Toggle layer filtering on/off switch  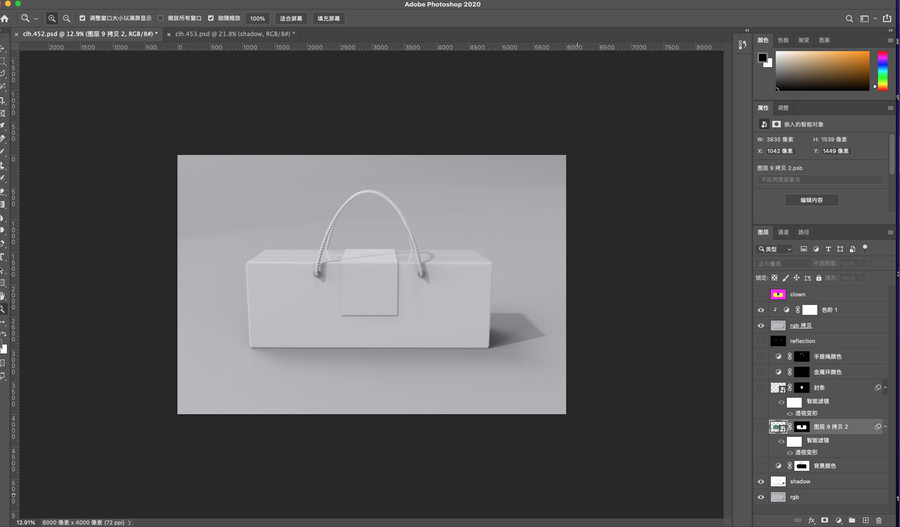click(865, 249)
